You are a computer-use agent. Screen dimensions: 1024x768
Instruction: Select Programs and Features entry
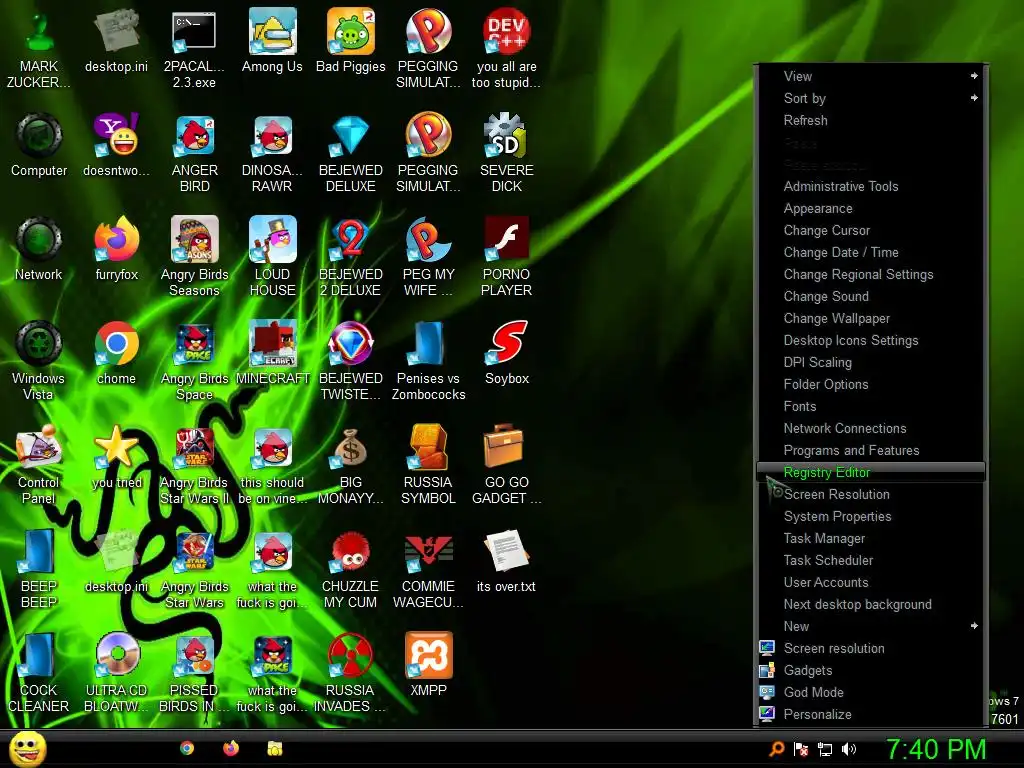click(x=871, y=451)
